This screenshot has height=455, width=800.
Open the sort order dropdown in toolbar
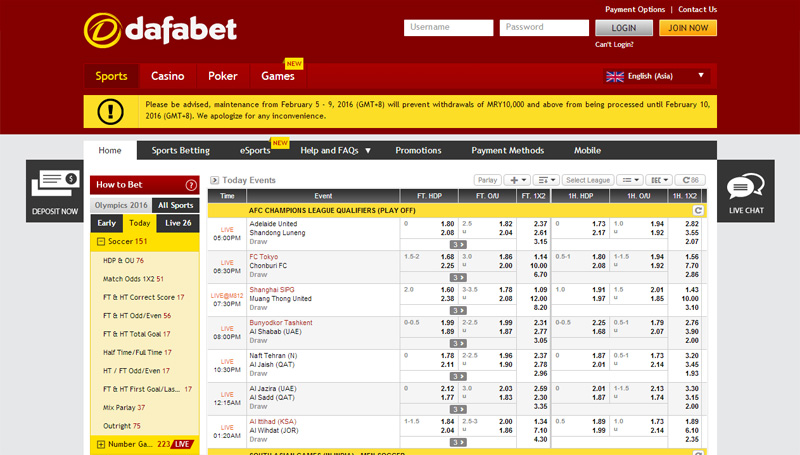click(x=546, y=180)
